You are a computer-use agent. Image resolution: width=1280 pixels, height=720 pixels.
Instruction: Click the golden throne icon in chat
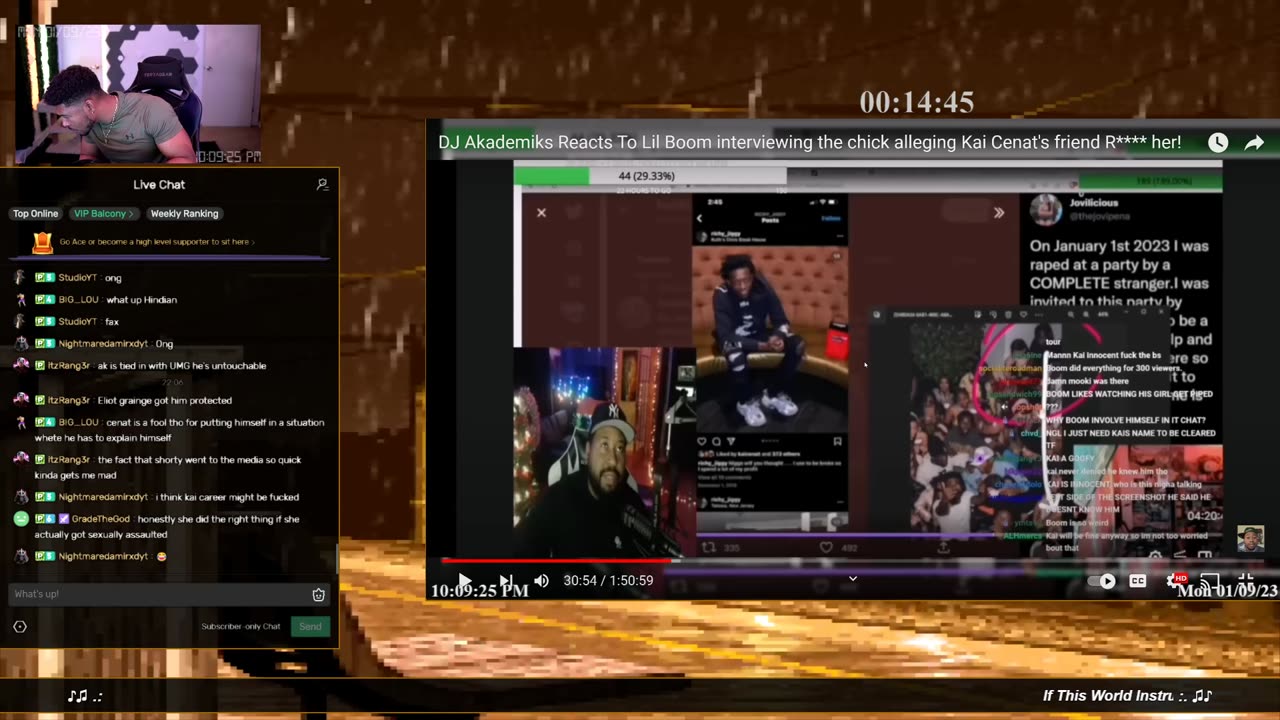point(42,242)
